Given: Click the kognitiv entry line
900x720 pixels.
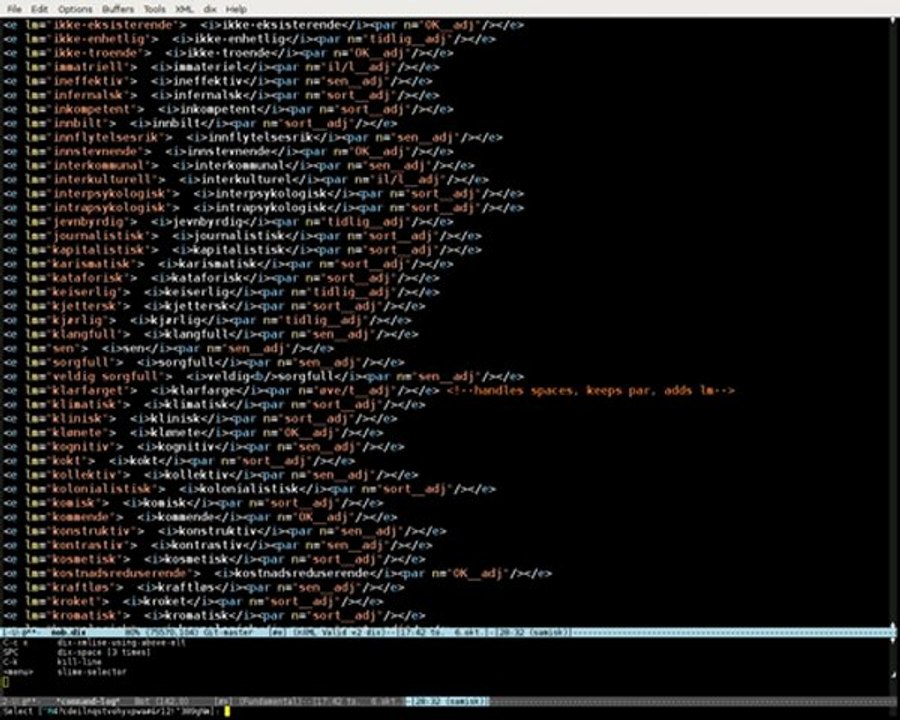Looking at the screenshot, I should 204,447.
